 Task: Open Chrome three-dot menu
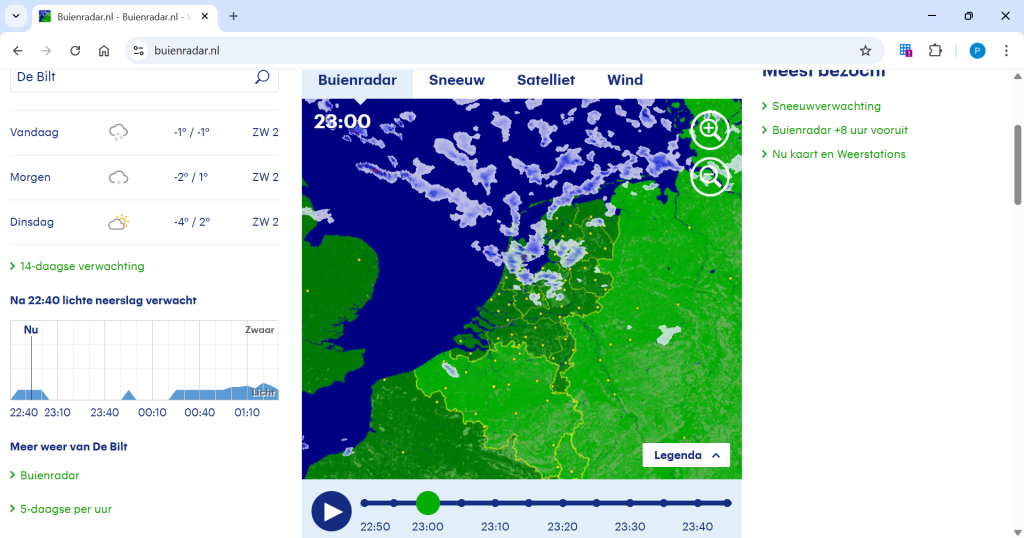point(1006,50)
